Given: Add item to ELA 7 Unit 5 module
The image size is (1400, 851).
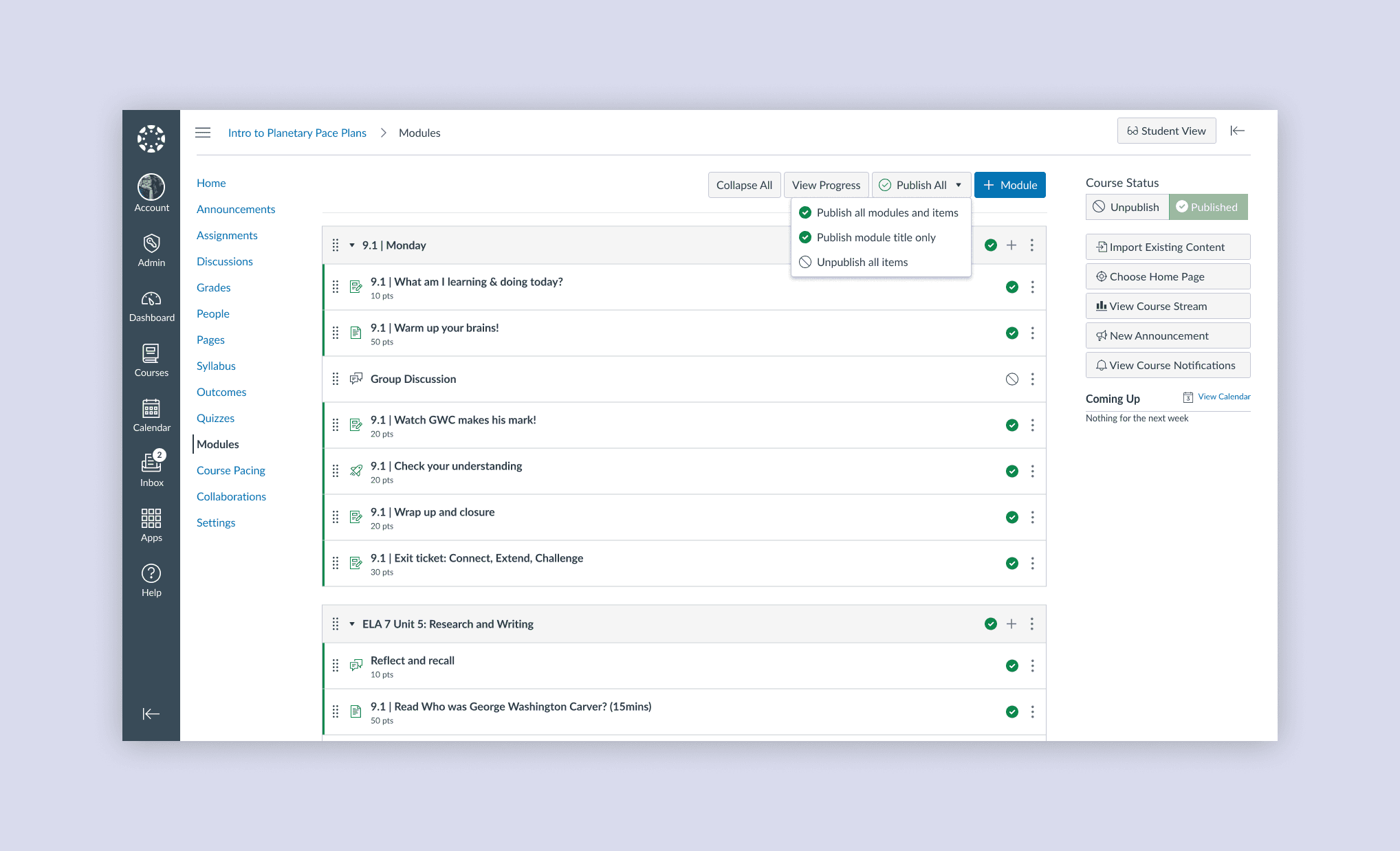Looking at the screenshot, I should [1011, 624].
